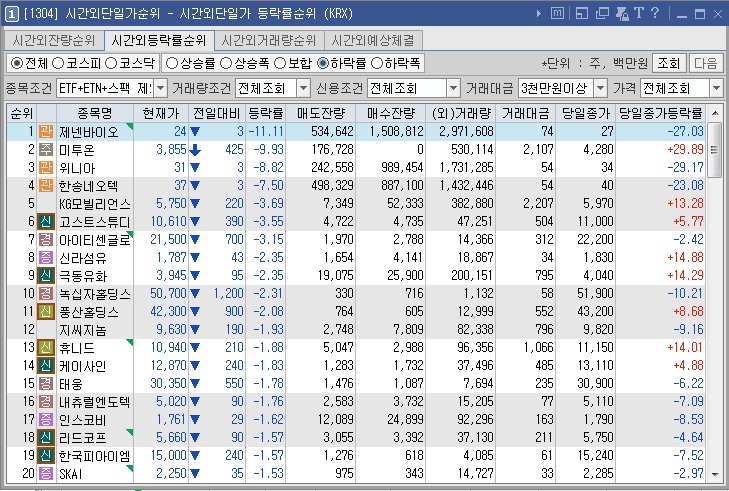This screenshot has width=729, height=491.
Task: Click the pin-lock icon in title bar
Action: tap(622, 13)
